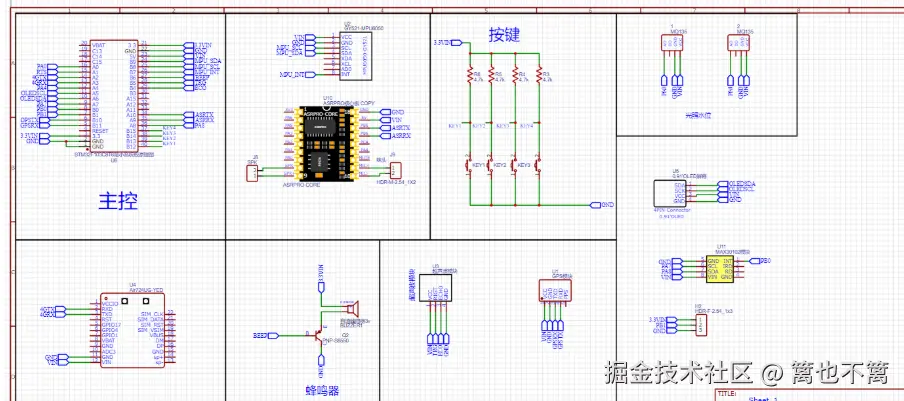Select the KEY3 push button switch

514,165
